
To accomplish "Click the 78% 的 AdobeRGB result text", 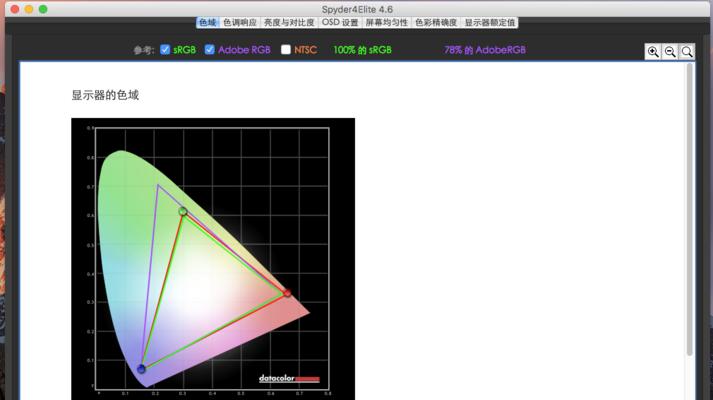I will 485,50.
